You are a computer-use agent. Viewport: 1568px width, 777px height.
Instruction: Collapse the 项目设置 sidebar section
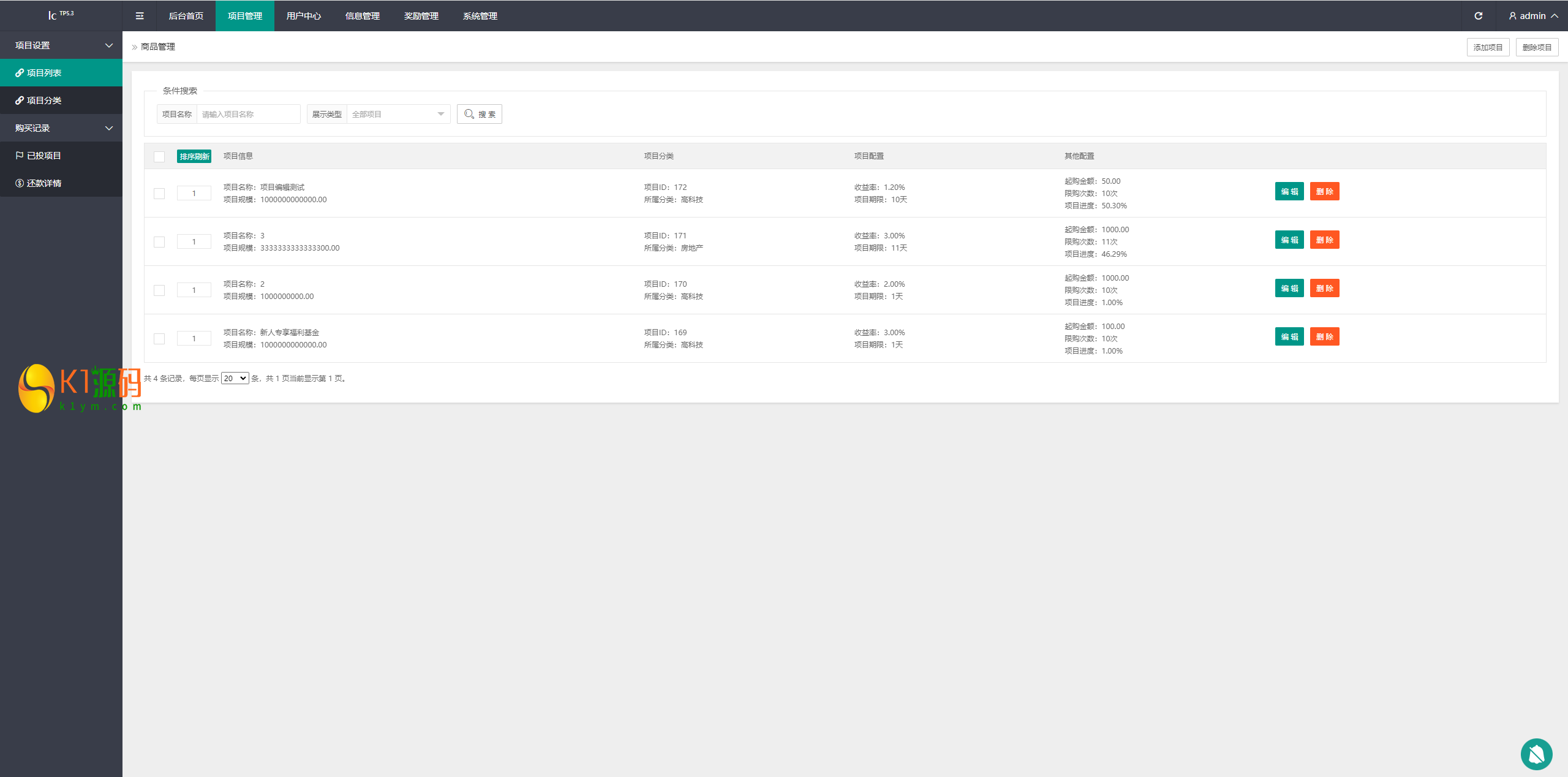tap(61, 45)
